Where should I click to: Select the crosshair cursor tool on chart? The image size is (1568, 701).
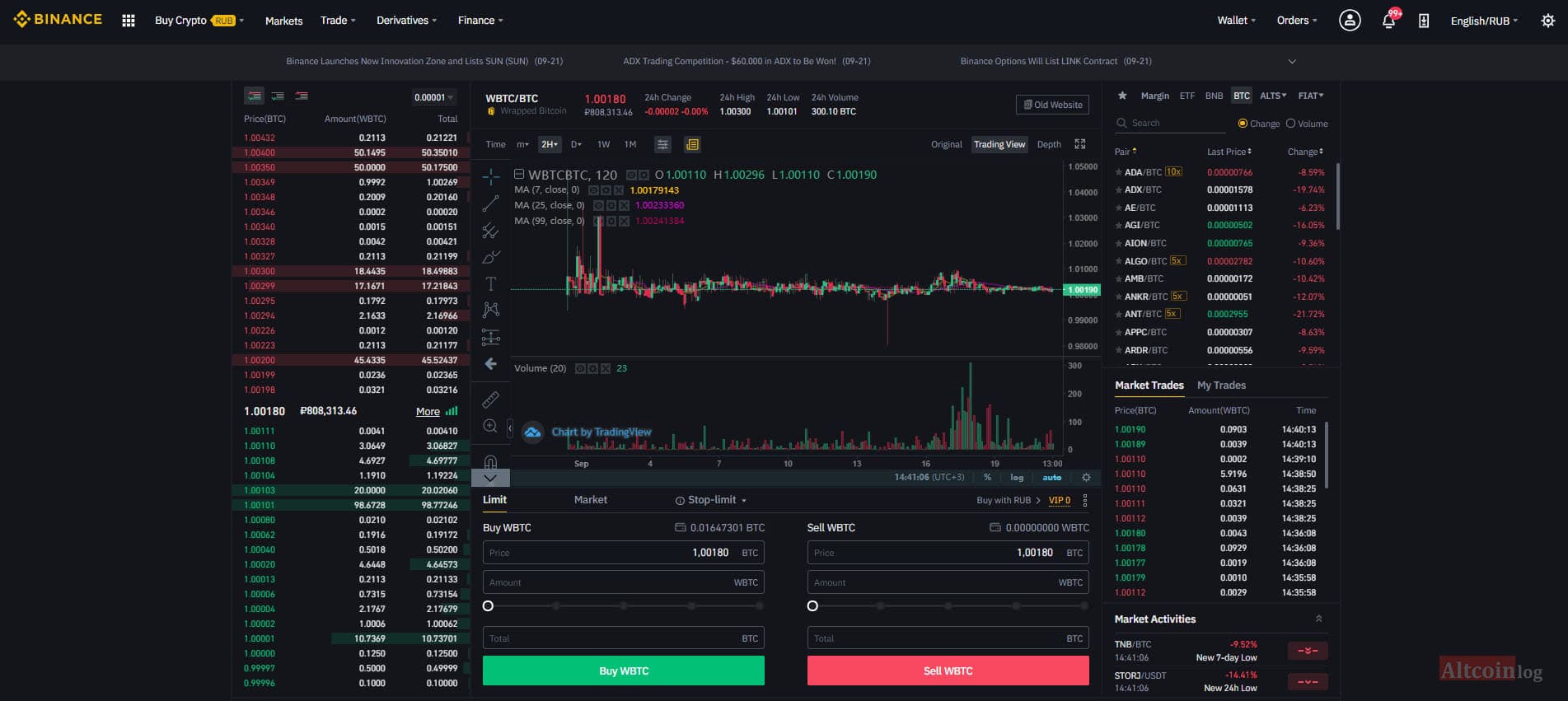tap(491, 177)
